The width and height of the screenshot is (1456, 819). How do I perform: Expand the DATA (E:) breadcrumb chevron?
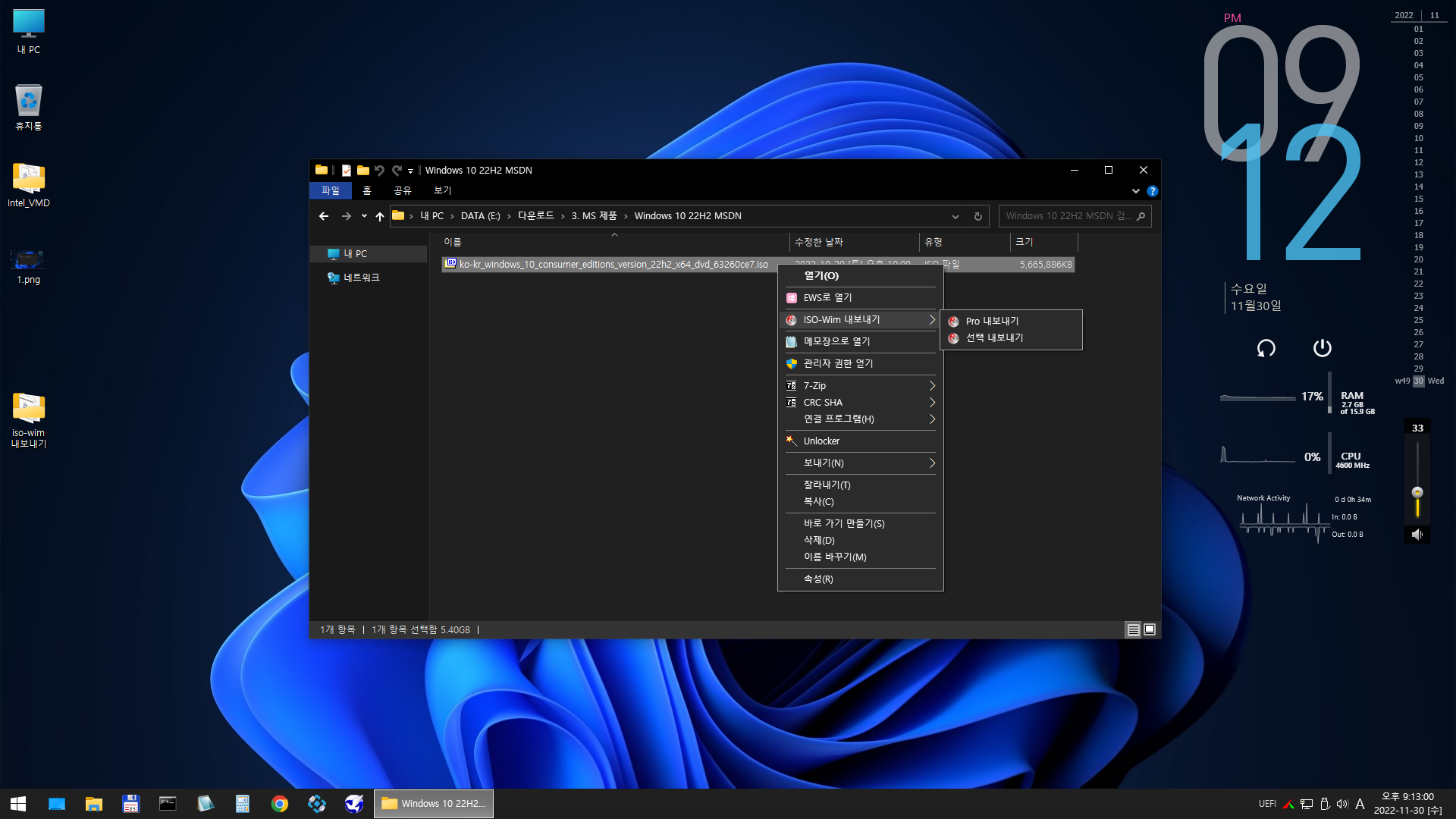click(x=509, y=217)
